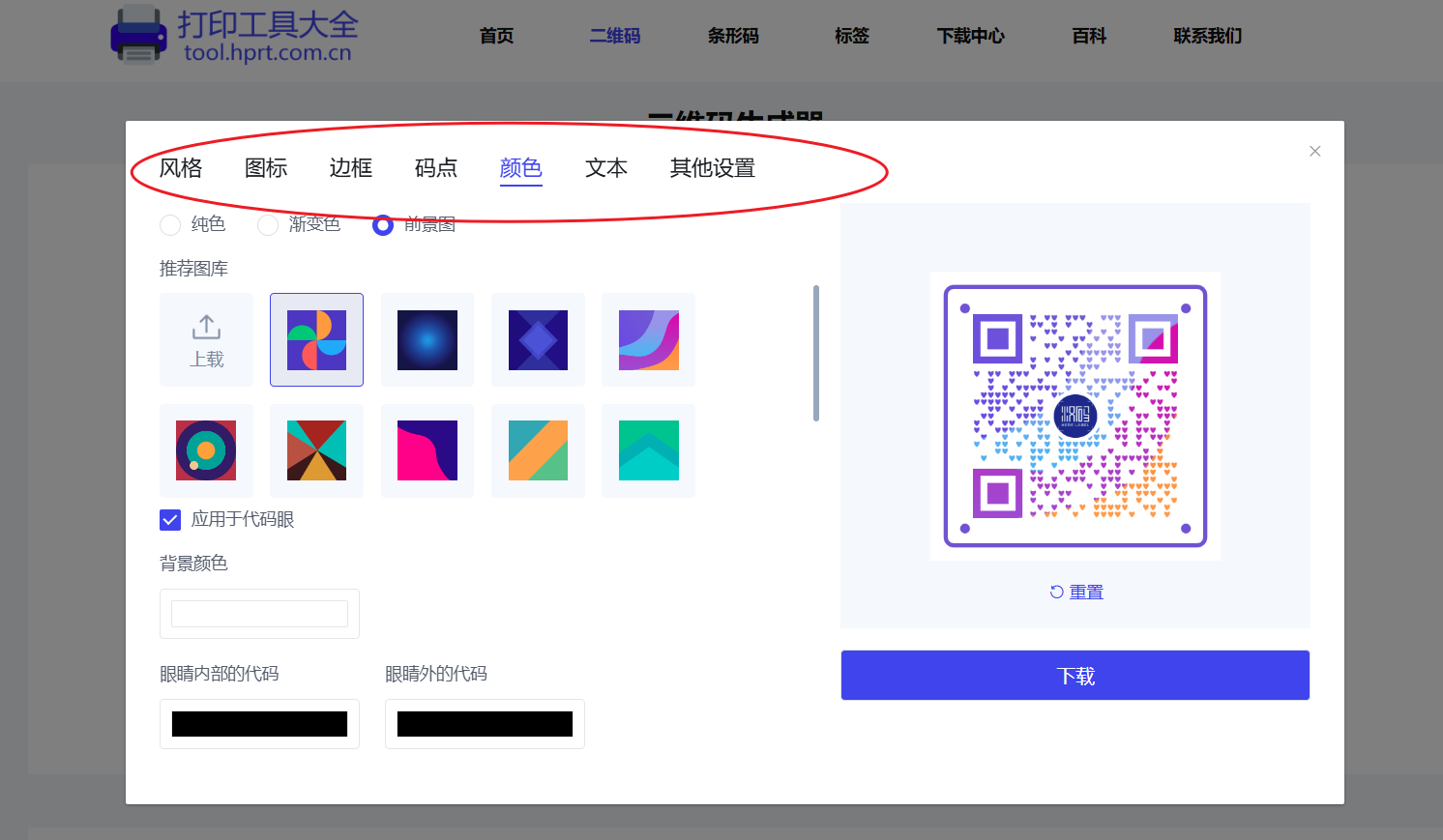Open 二维码 in top navigation

pos(615,36)
